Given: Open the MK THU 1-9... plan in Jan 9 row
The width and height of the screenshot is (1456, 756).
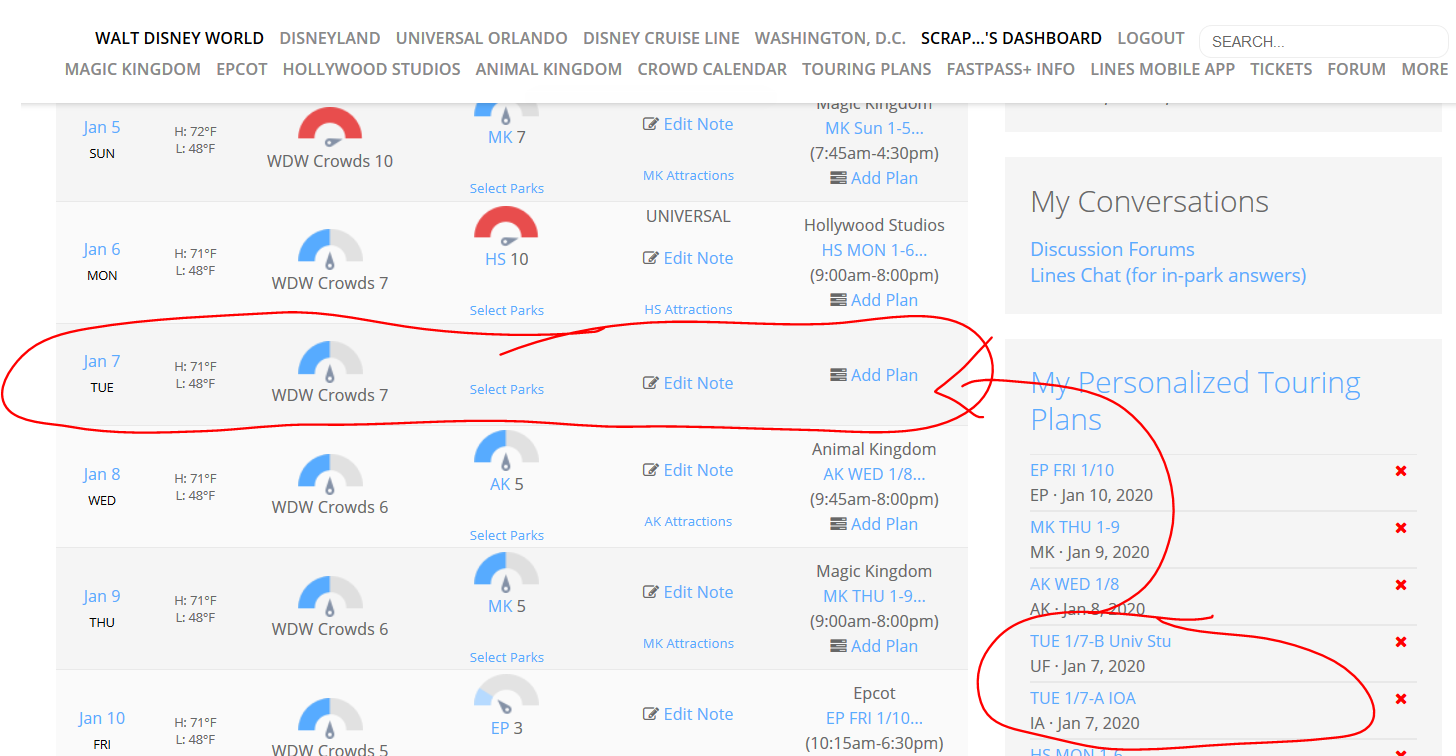Looking at the screenshot, I should [x=874, y=596].
